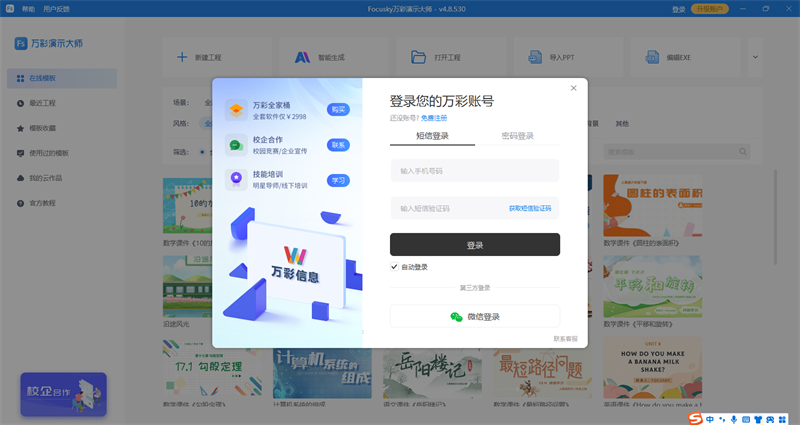The height and width of the screenshot is (425, 800).
Task: Click the 万彩全家桶 orange layers icon
Action: (236, 110)
